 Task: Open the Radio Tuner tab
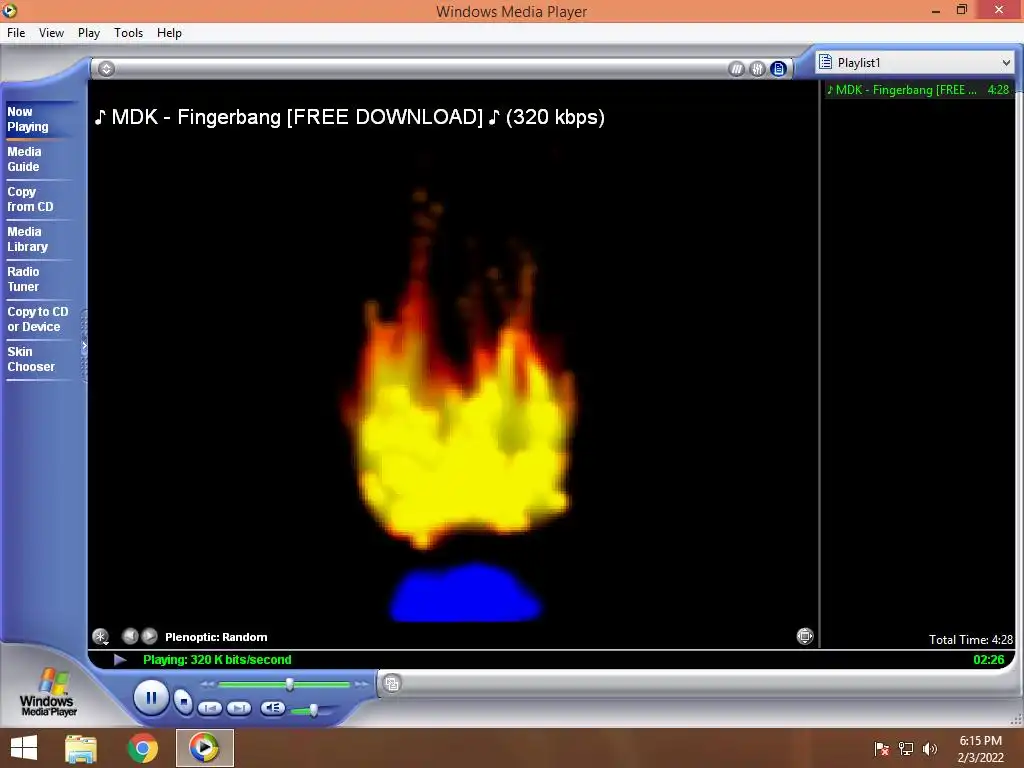[x=24, y=279]
